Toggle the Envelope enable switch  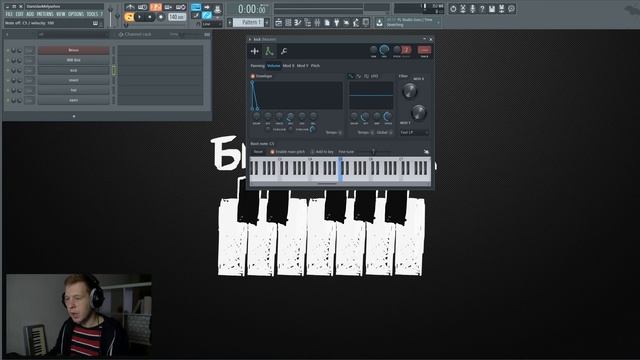[253, 76]
